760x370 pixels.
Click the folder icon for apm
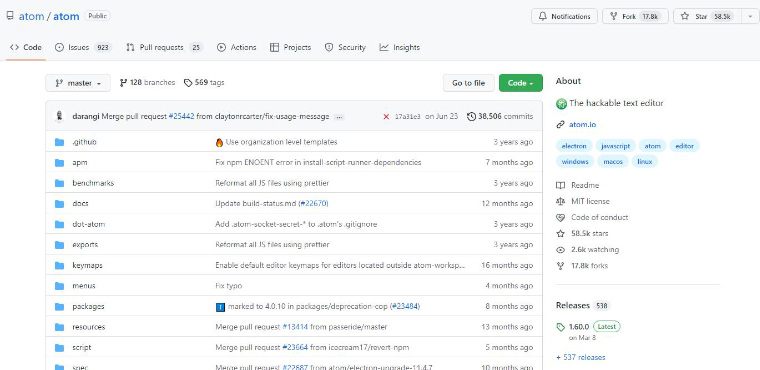click(60, 162)
